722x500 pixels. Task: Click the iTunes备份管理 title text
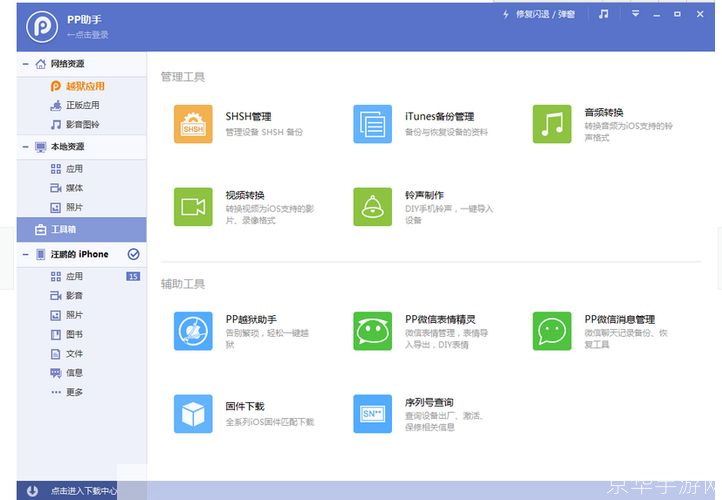(439, 116)
